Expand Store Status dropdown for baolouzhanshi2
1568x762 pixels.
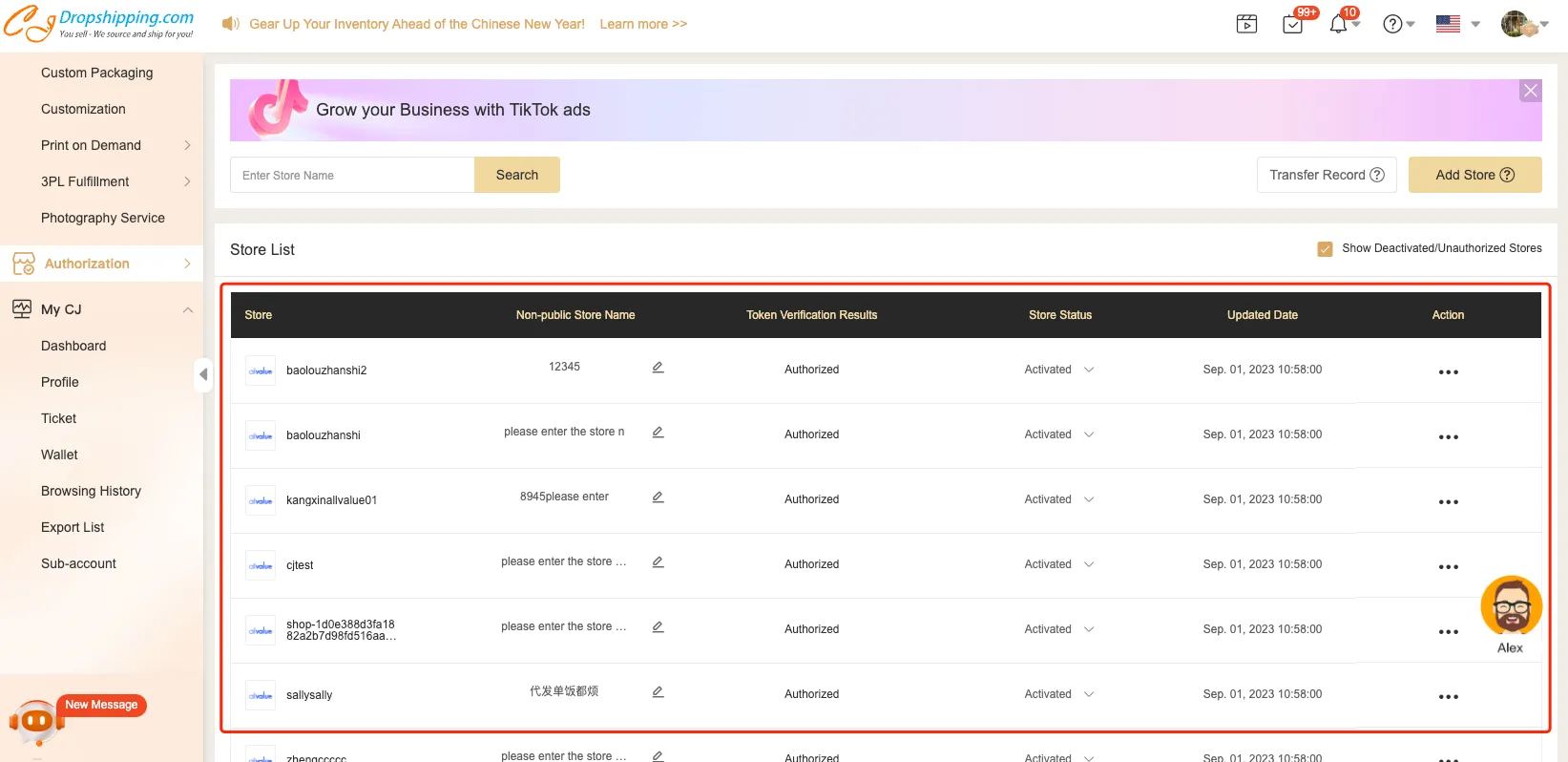1089,370
